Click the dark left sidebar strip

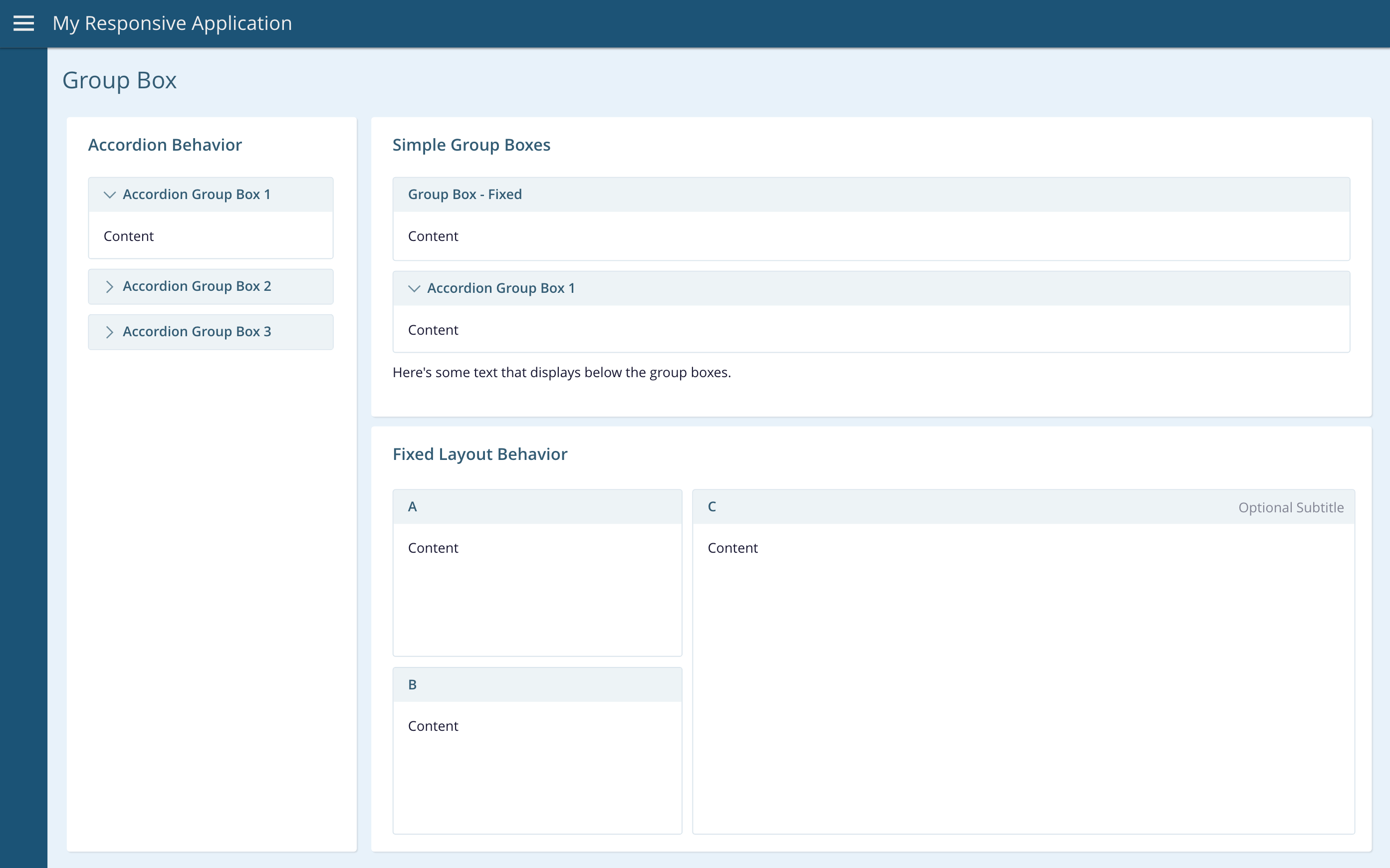click(23, 459)
